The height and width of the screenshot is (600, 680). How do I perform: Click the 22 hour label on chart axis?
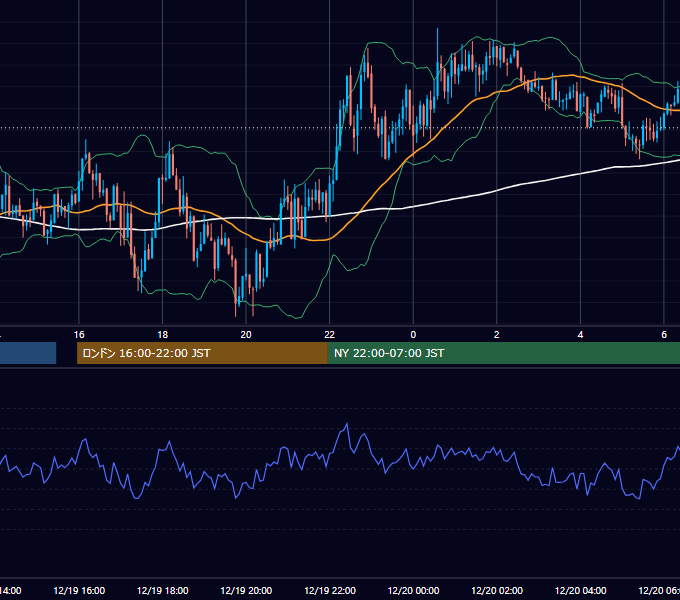(x=330, y=335)
